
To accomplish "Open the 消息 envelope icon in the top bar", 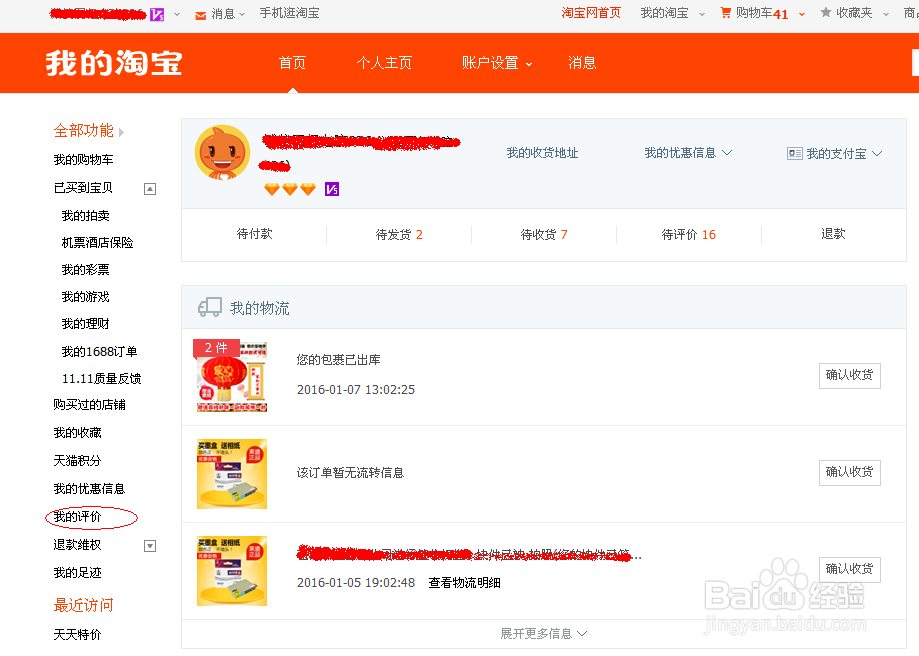I will click(x=200, y=15).
